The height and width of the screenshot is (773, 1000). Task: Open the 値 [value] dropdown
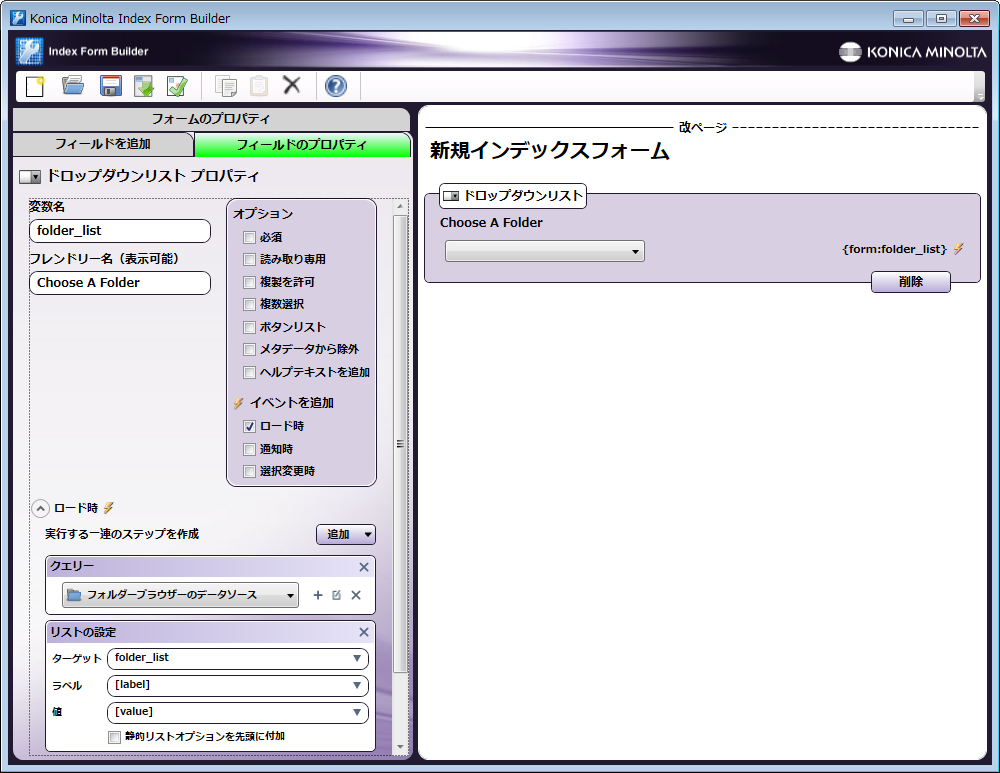pos(238,712)
